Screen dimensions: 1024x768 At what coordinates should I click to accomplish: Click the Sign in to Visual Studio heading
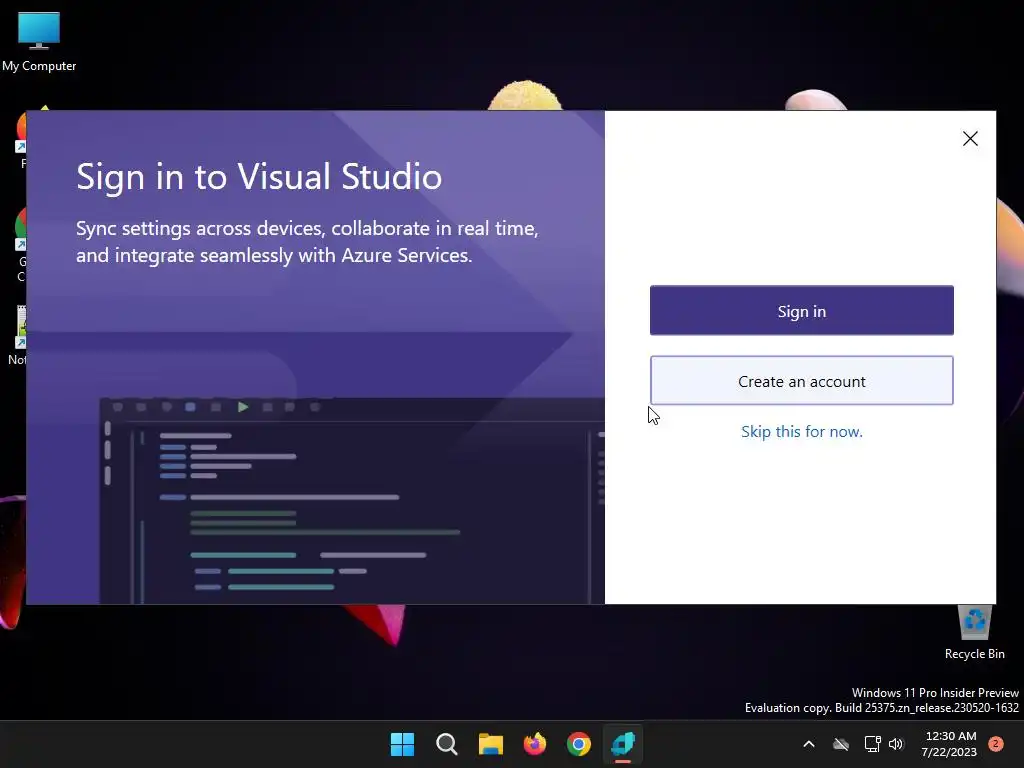[259, 176]
